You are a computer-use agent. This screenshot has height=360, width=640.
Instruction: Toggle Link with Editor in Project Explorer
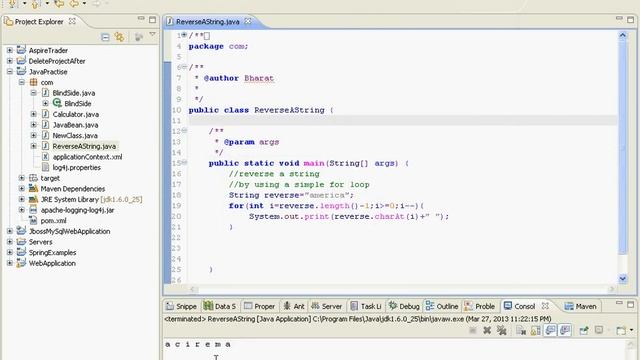119,37
